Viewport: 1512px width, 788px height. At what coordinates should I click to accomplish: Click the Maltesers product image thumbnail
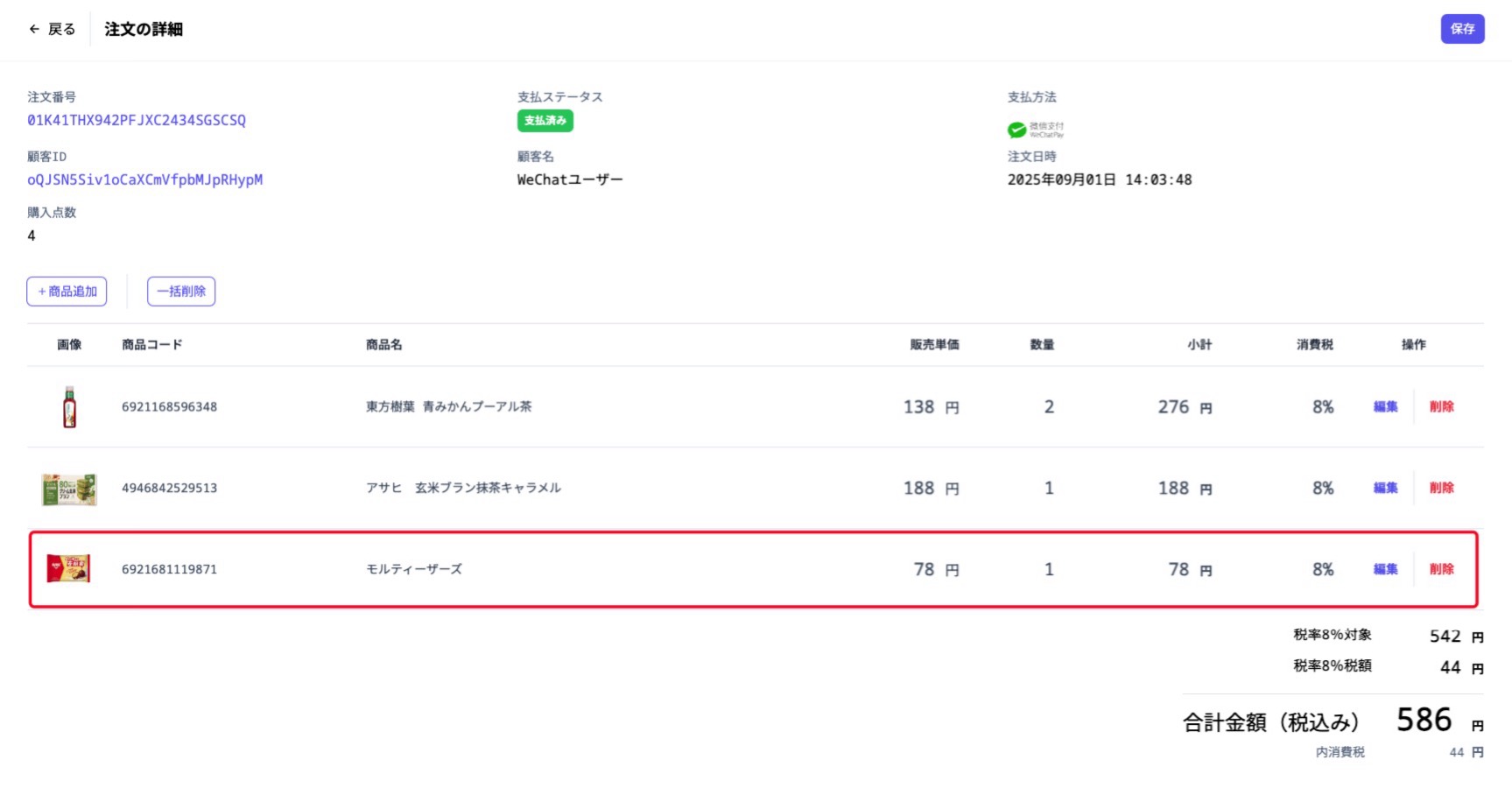(68, 568)
